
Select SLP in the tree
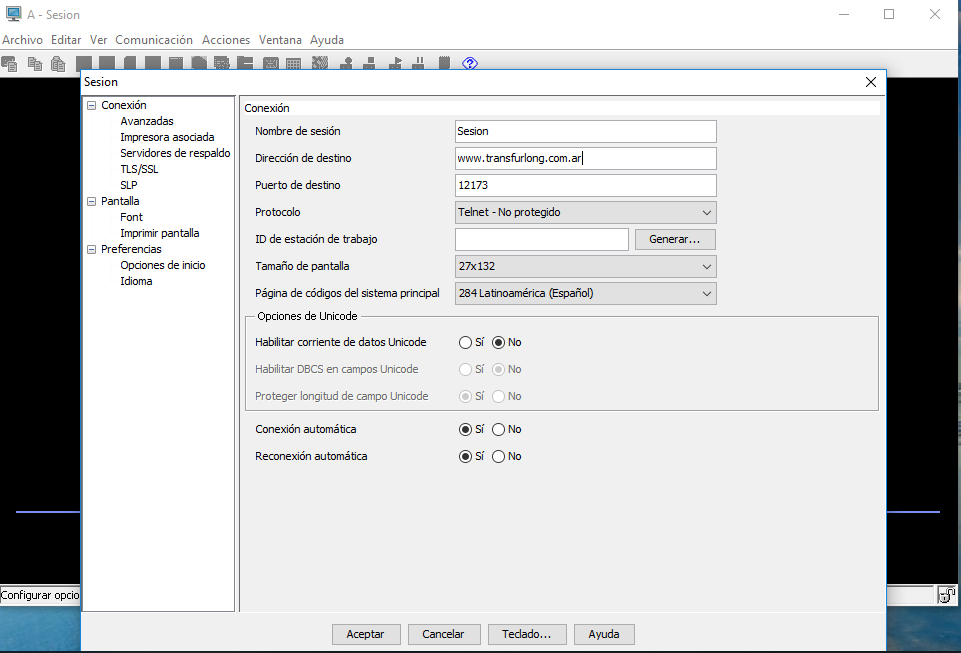(x=129, y=185)
